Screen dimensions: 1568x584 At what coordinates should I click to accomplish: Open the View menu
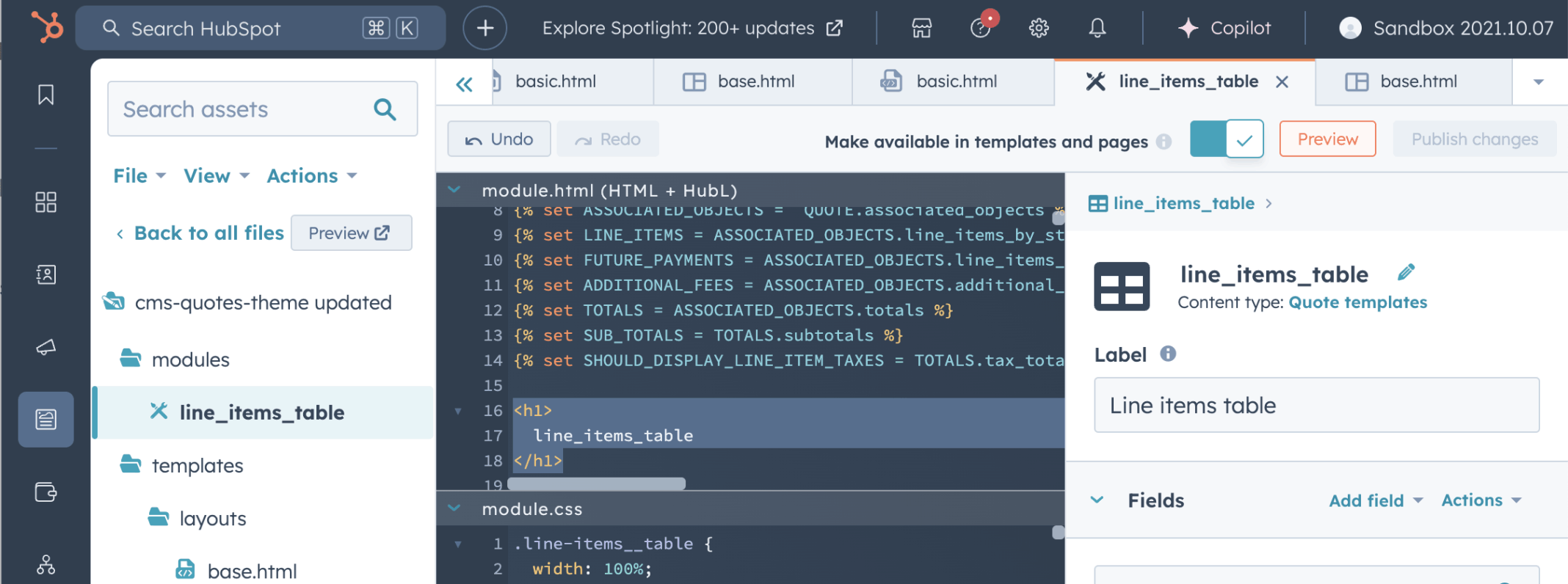point(217,176)
